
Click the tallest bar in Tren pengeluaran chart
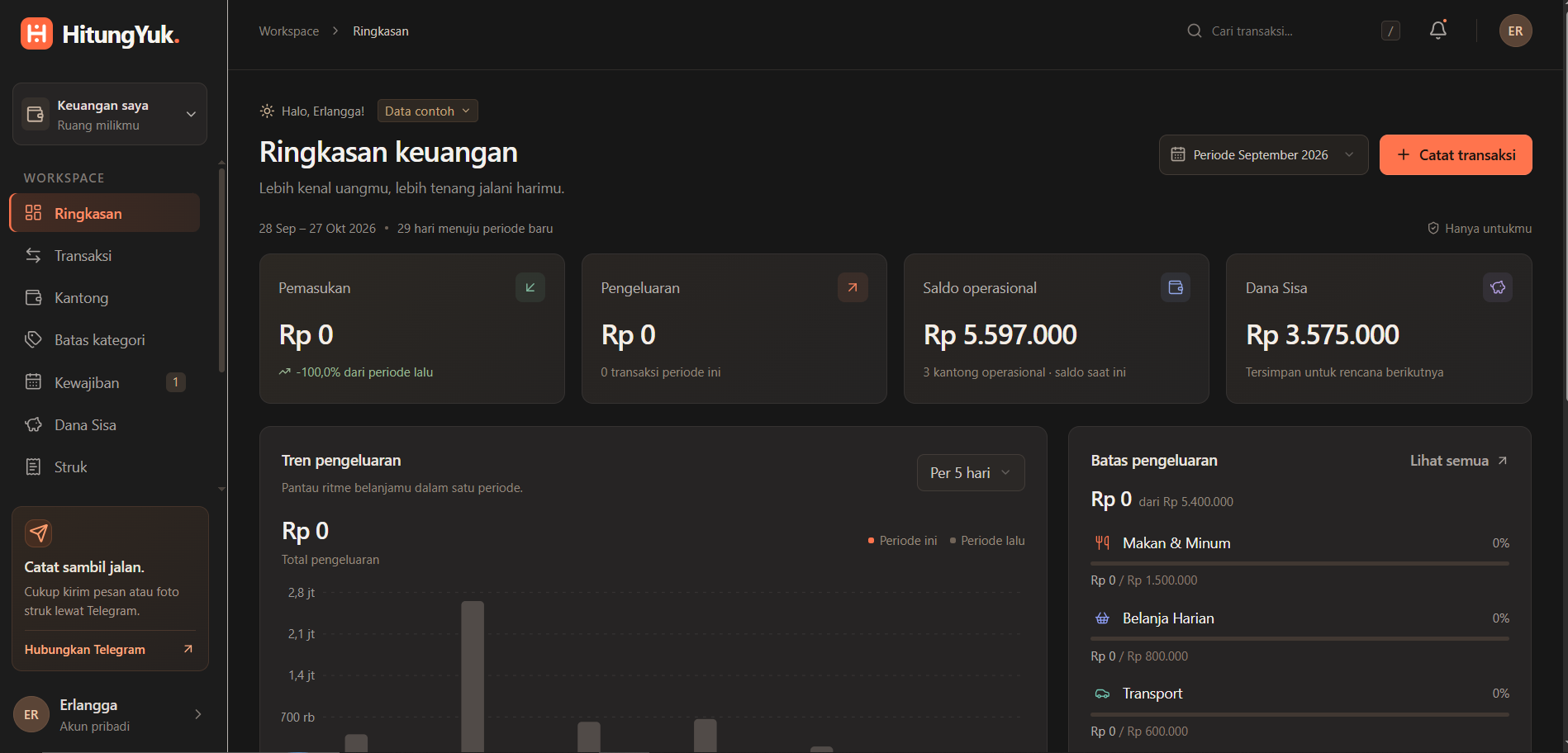(473, 676)
